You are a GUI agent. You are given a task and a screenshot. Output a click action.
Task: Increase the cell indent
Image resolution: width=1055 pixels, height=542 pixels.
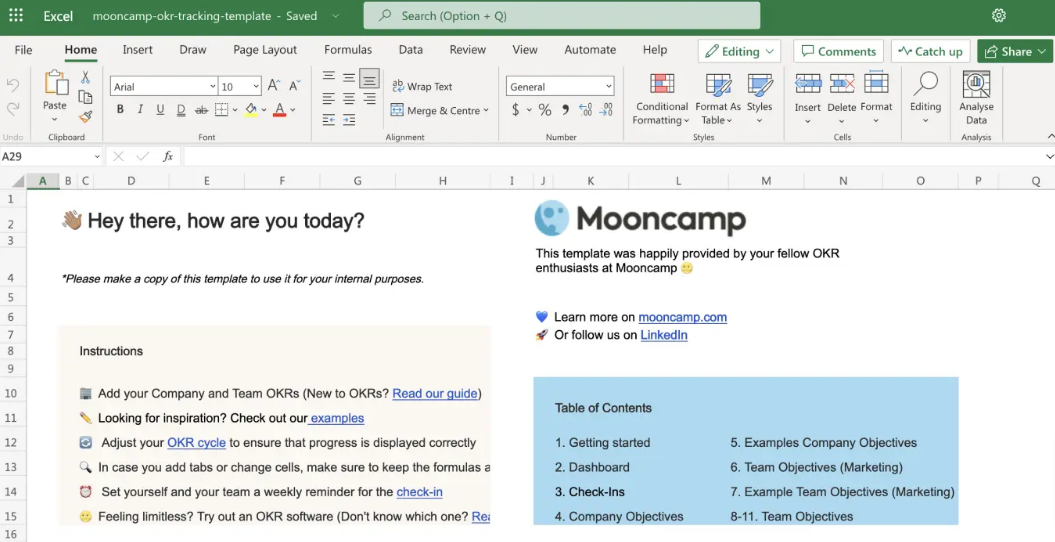coord(349,120)
